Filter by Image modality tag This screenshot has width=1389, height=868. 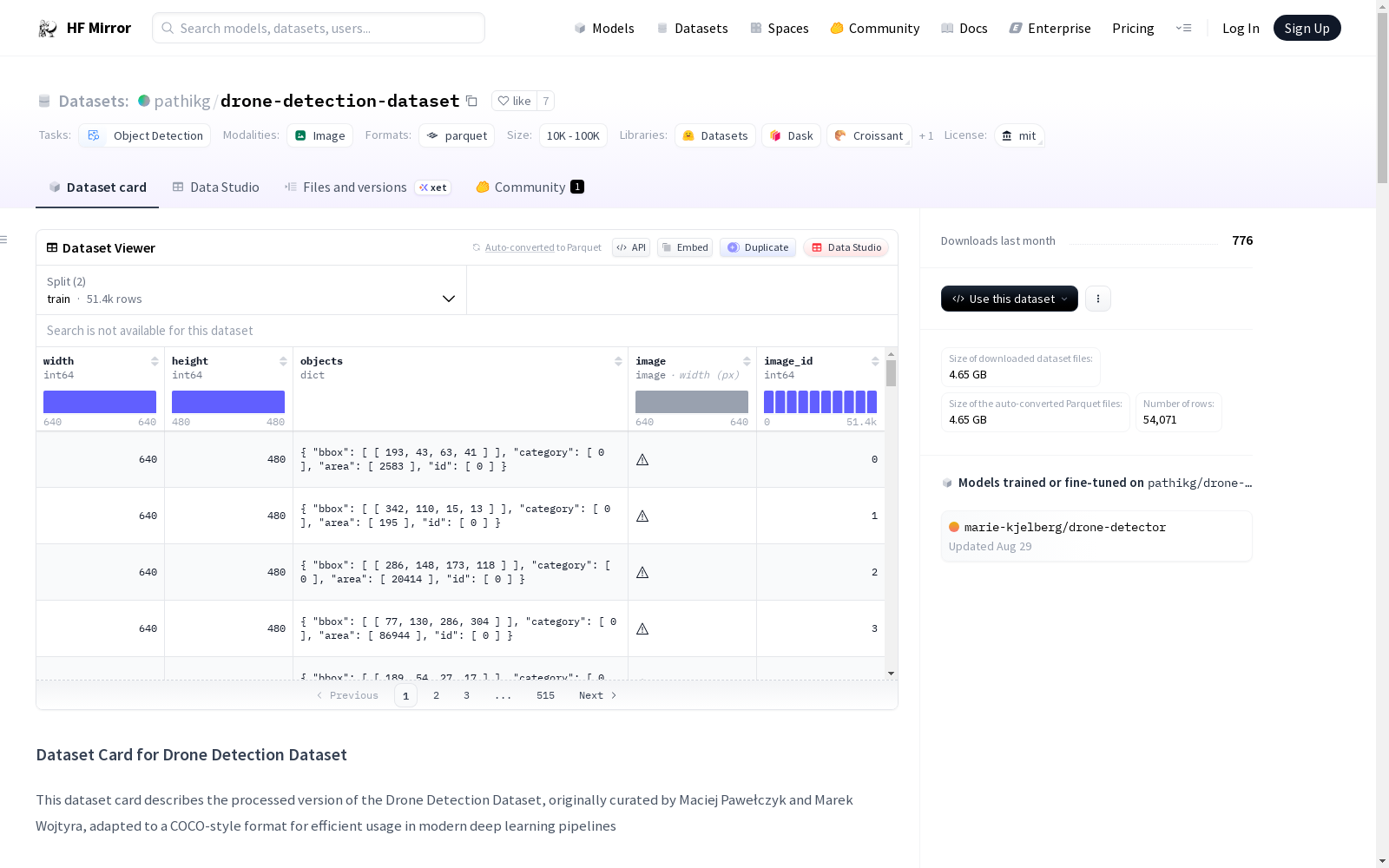tap(319, 135)
